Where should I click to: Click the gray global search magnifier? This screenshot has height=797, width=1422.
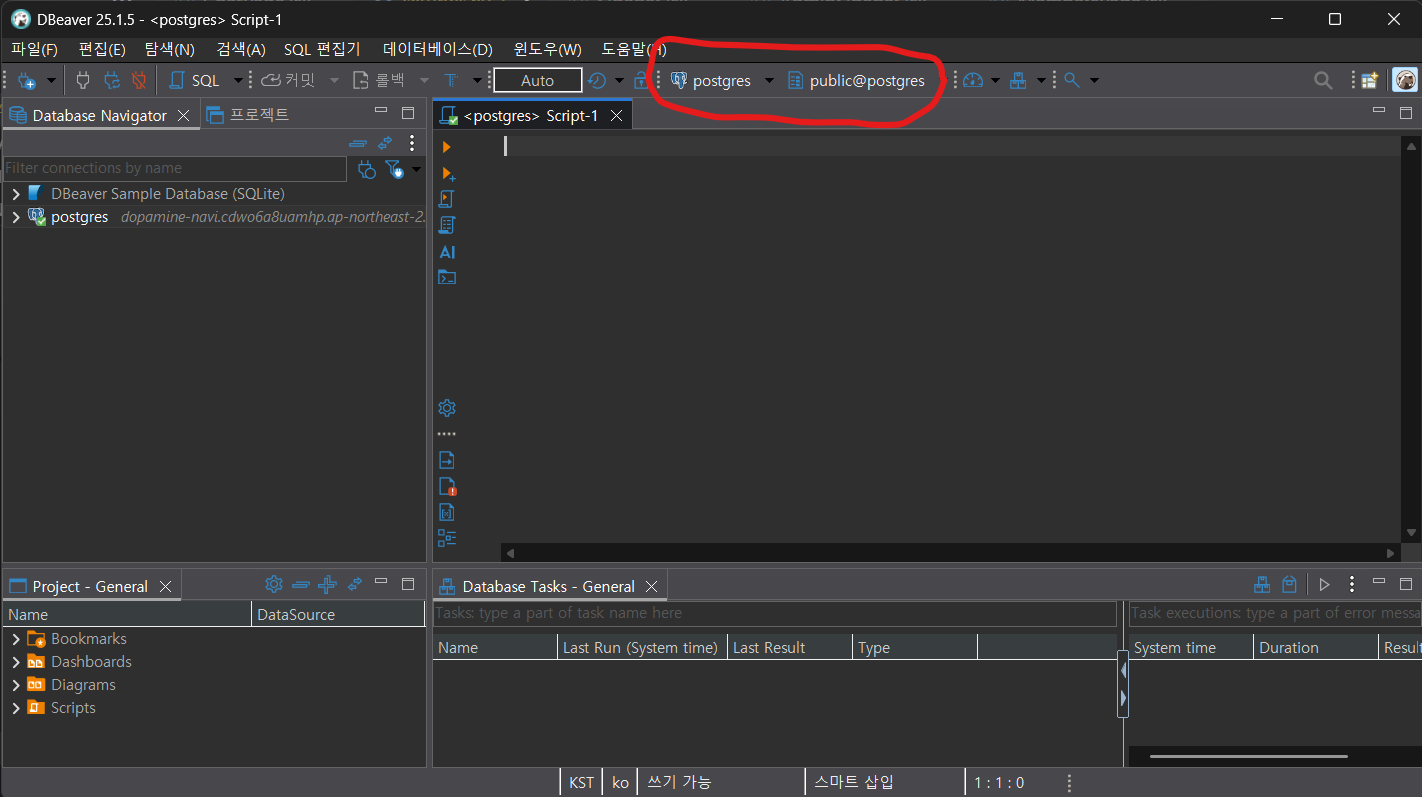[1323, 81]
